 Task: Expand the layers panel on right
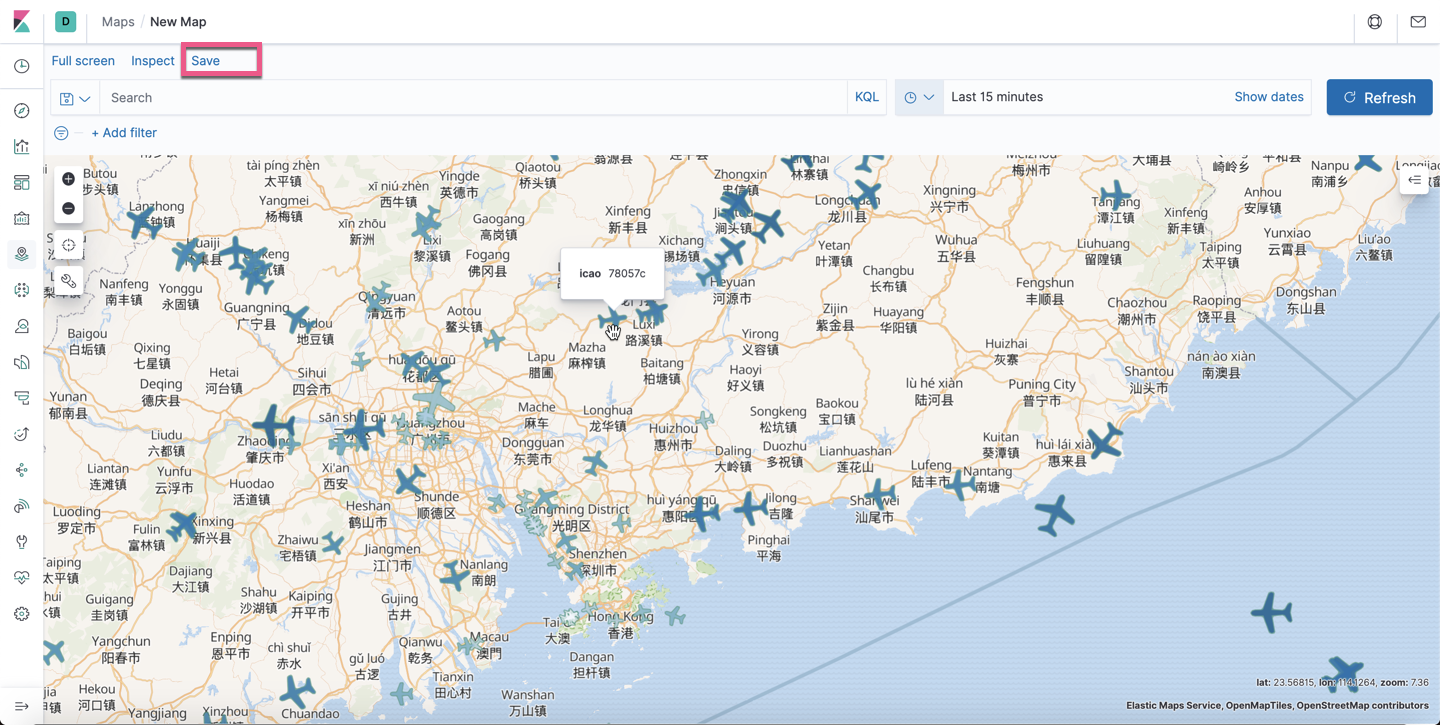1414,180
